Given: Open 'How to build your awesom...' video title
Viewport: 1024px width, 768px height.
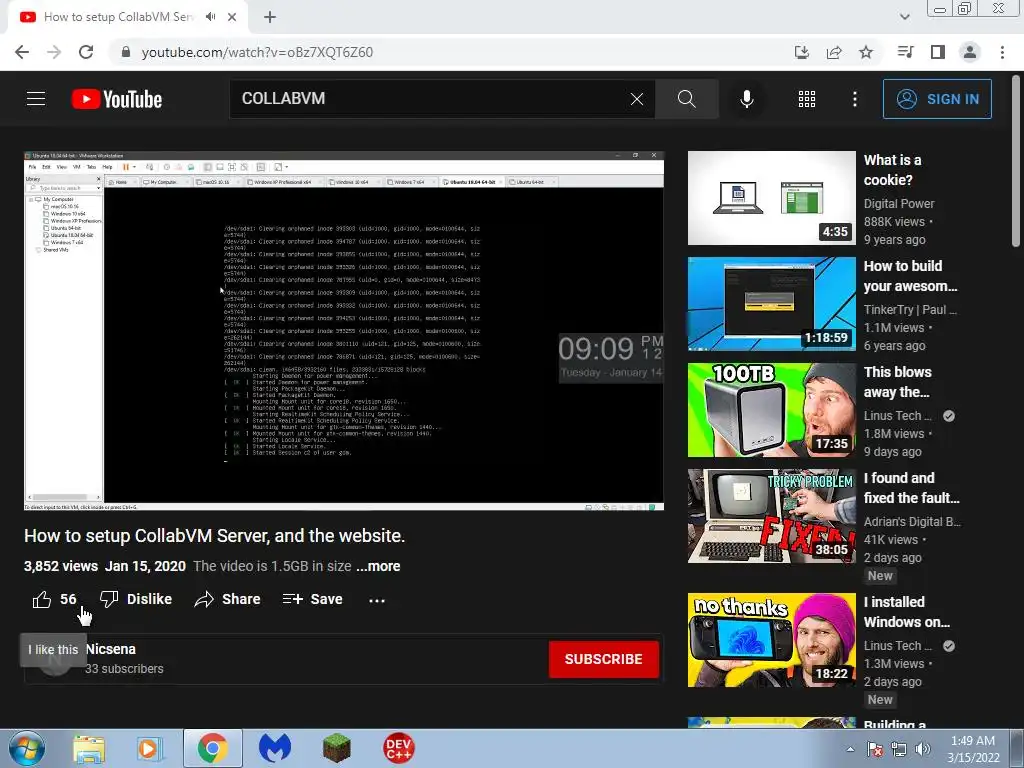Looking at the screenshot, I should coord(910,276).
